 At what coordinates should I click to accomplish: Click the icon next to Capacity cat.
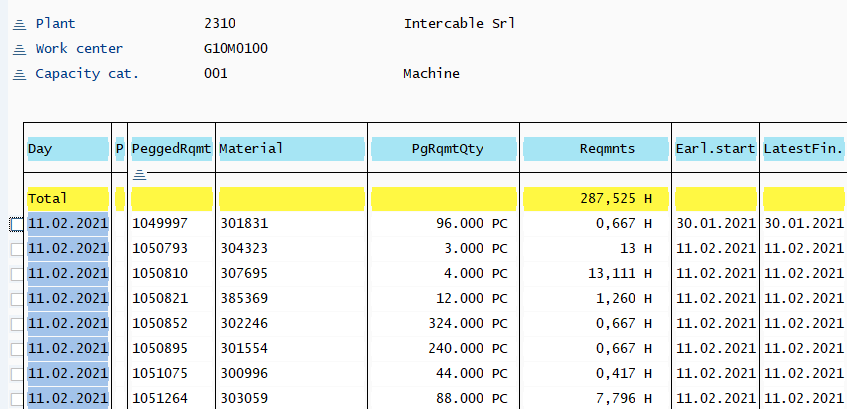tap(18, 74)
